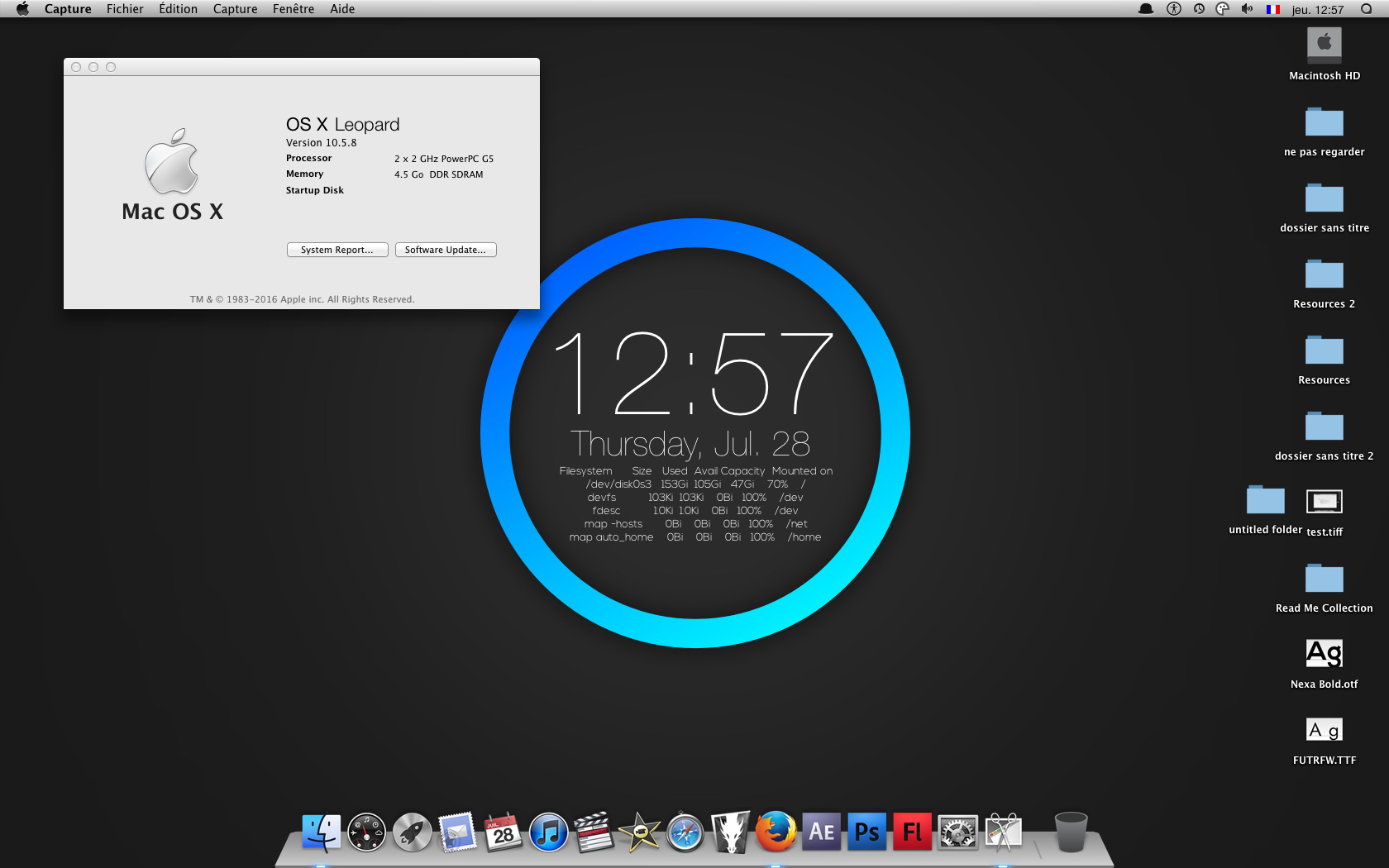1389x868 pixels.
Task: Launch the rocket Launchpad dock icon
Action: [x=413, y=832]
